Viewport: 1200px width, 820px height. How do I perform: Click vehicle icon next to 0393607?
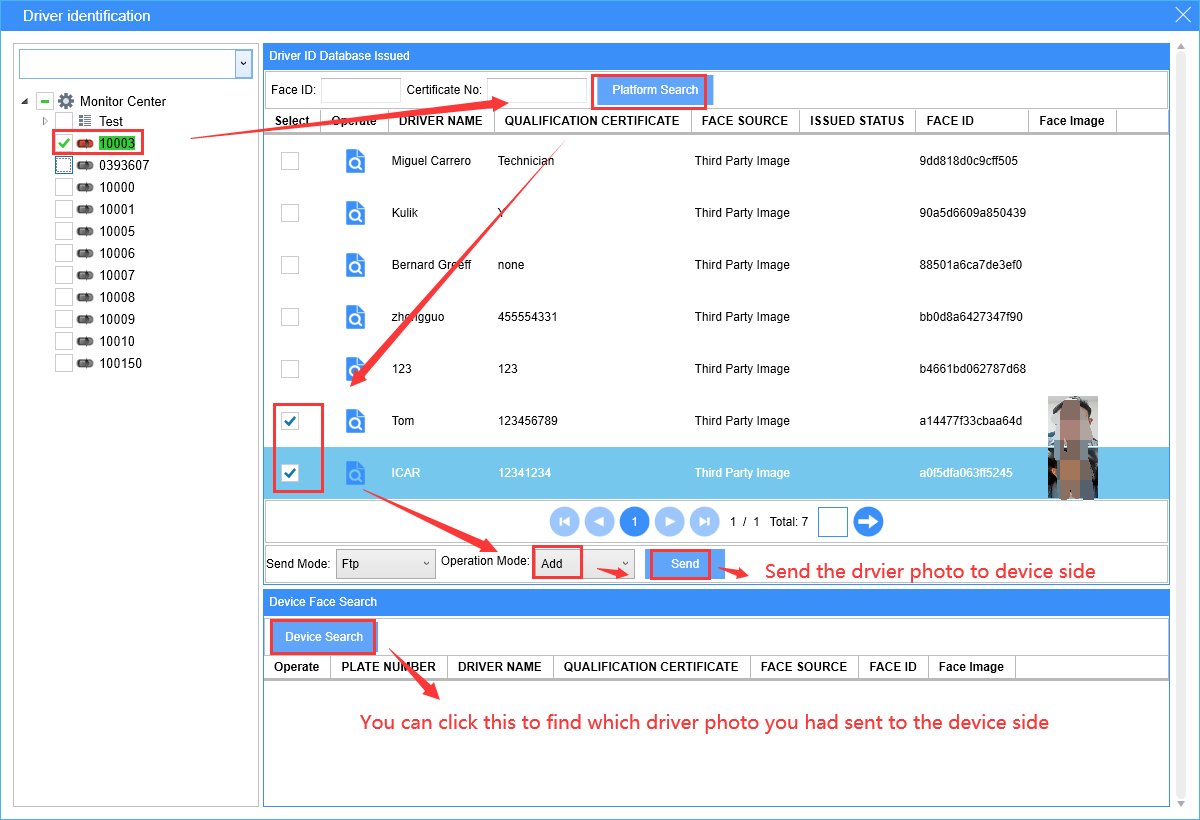point(85,165)
